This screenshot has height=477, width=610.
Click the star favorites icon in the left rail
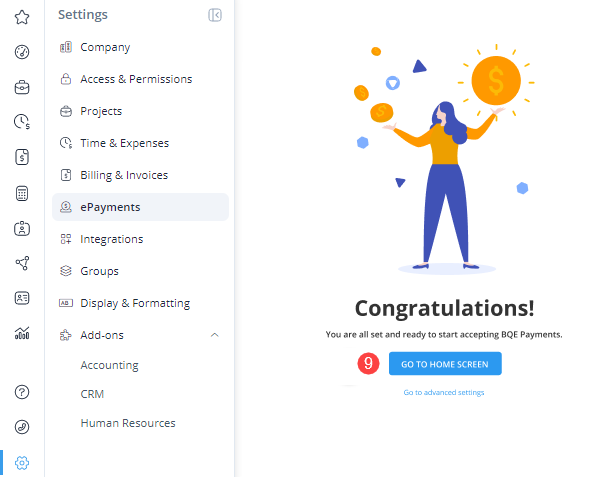(22, 17)
